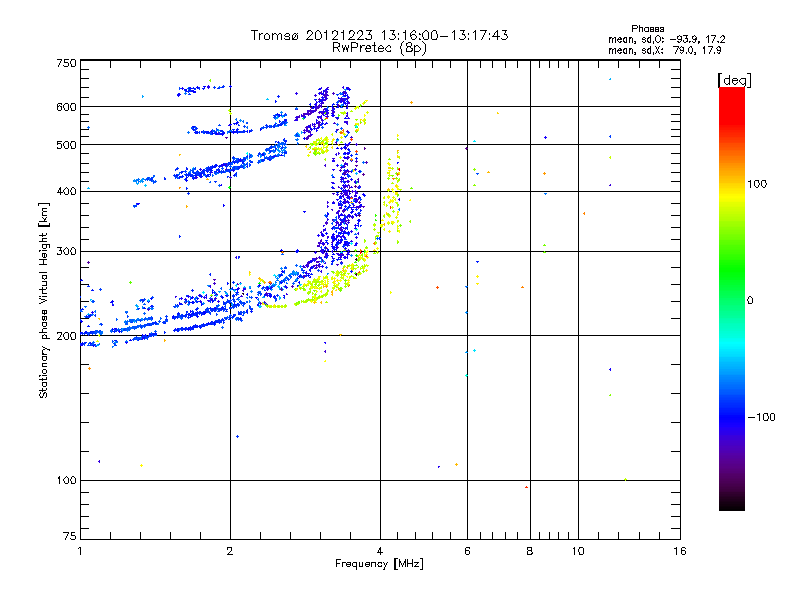Click the 'Phases' header label

point(647,29)
